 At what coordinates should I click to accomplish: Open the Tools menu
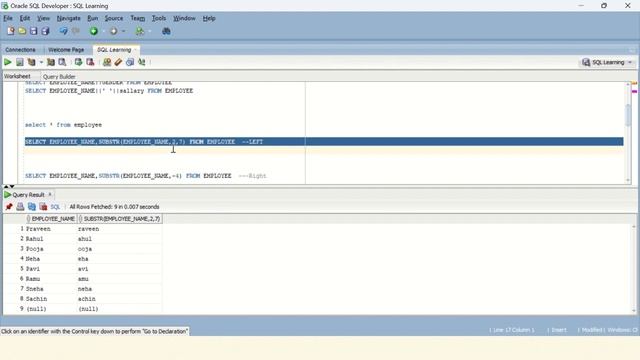[159, 18]
